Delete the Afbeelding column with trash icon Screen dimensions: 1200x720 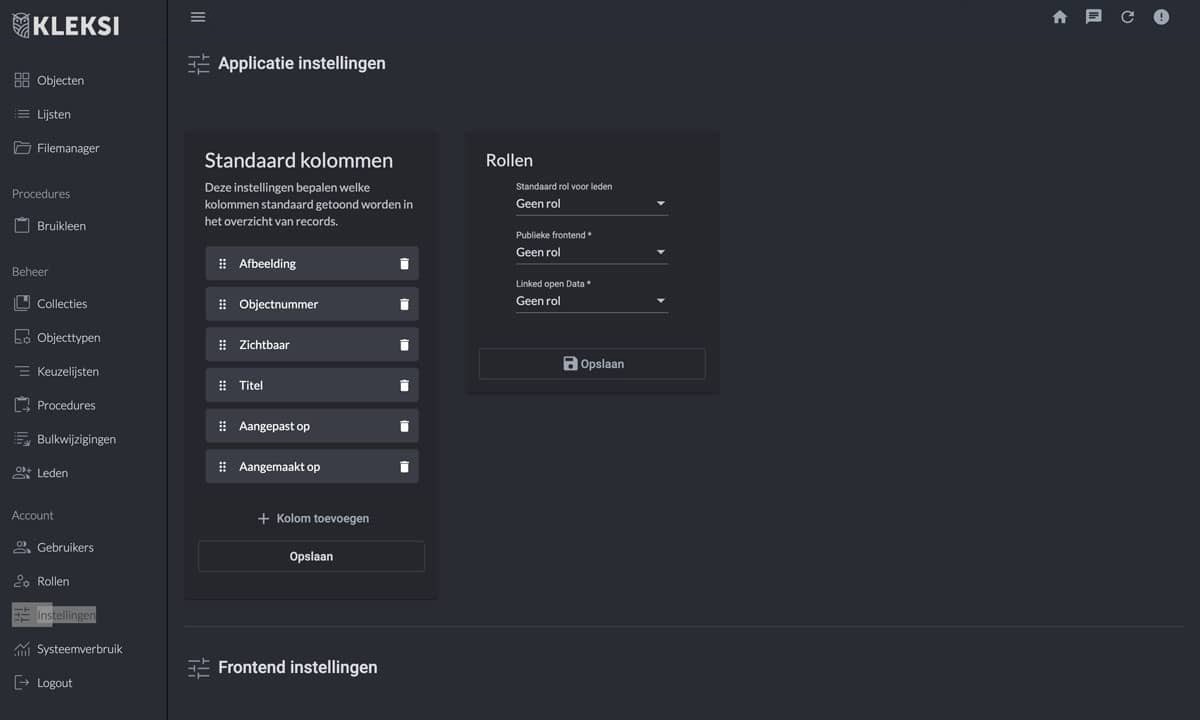click(x=405, y=264)
